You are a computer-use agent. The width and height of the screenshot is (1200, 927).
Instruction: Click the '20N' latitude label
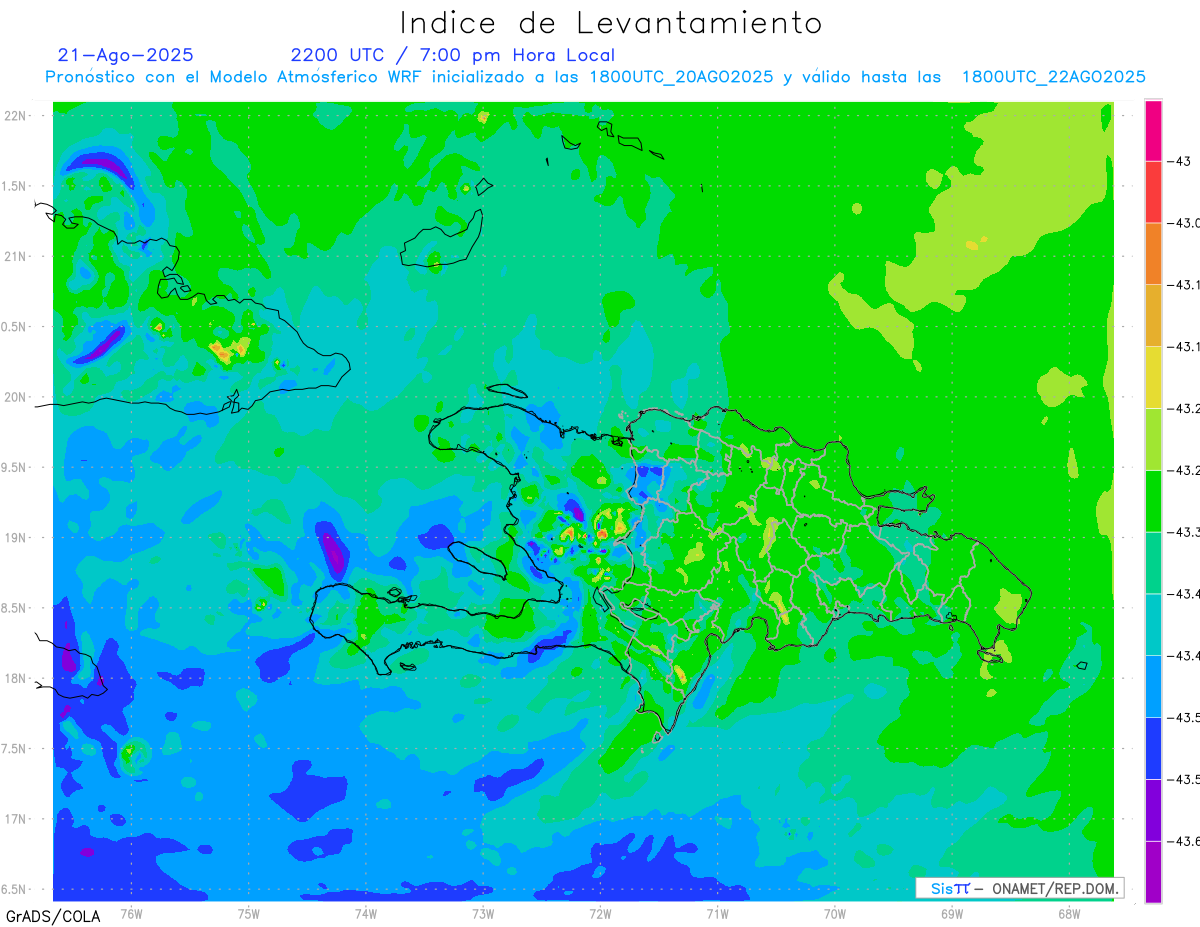(17, 397)
